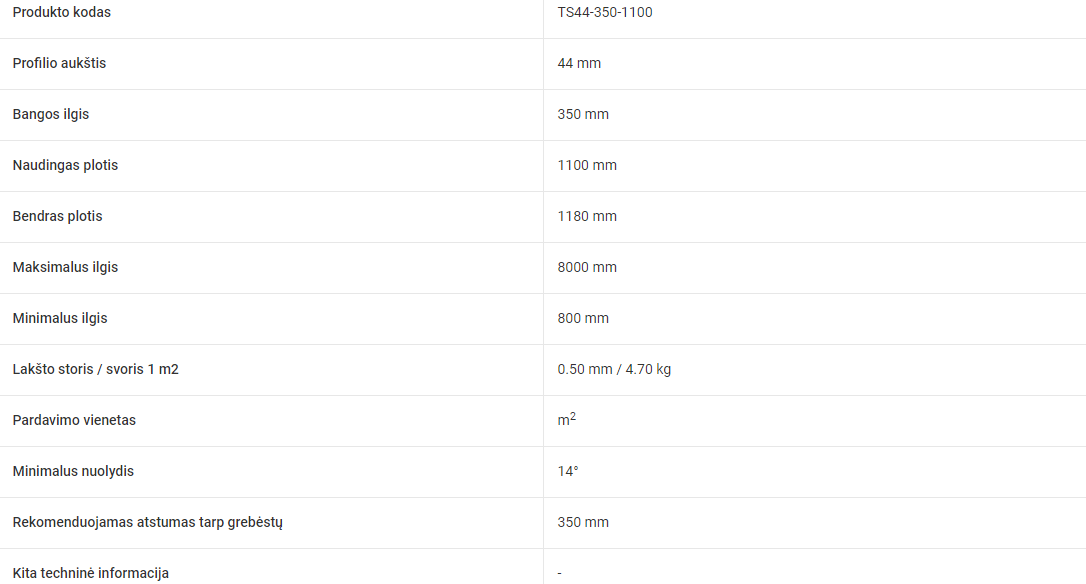Click the Maksimalus ilgis label

65,267
